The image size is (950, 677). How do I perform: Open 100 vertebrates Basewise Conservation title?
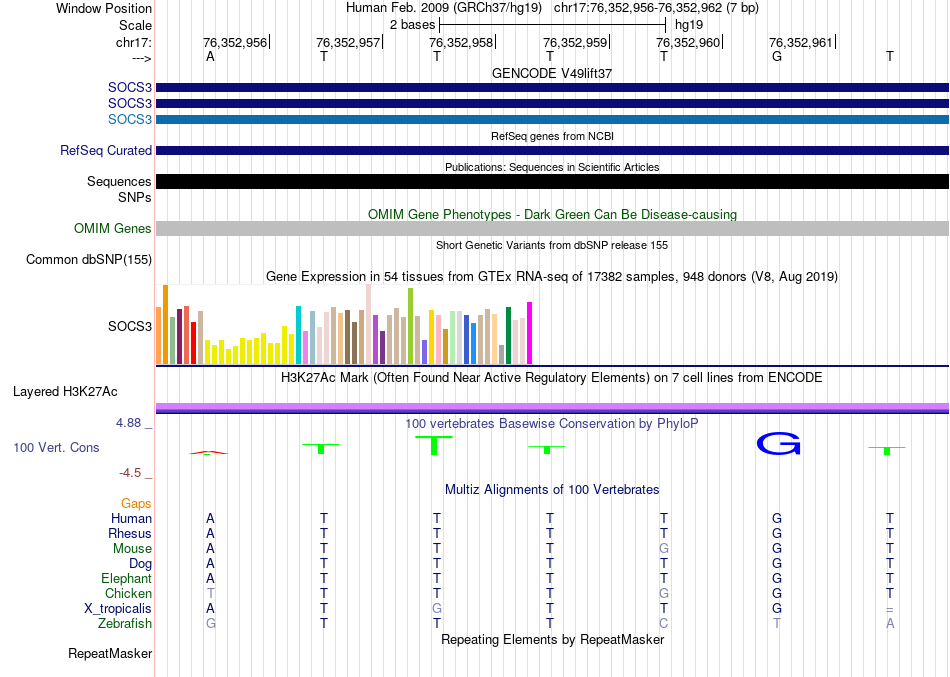click(x=552, y=424)
